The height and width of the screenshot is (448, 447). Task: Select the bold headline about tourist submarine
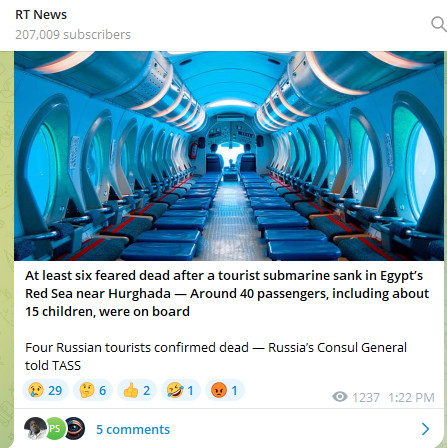tap(227, 294)
